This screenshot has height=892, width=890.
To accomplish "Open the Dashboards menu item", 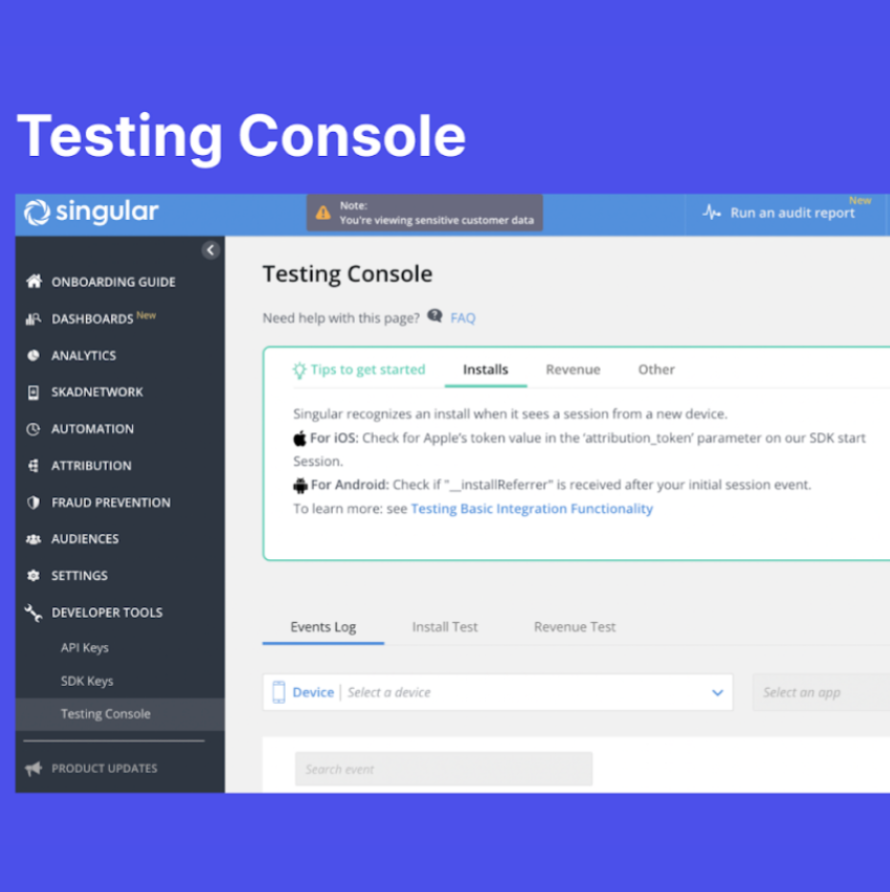I will 92,319.
